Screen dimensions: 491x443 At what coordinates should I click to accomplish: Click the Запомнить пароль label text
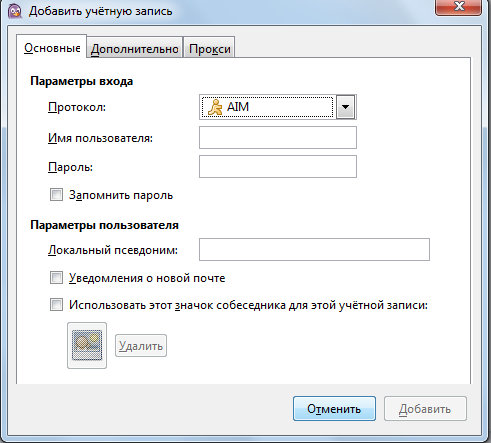[121, 195]
